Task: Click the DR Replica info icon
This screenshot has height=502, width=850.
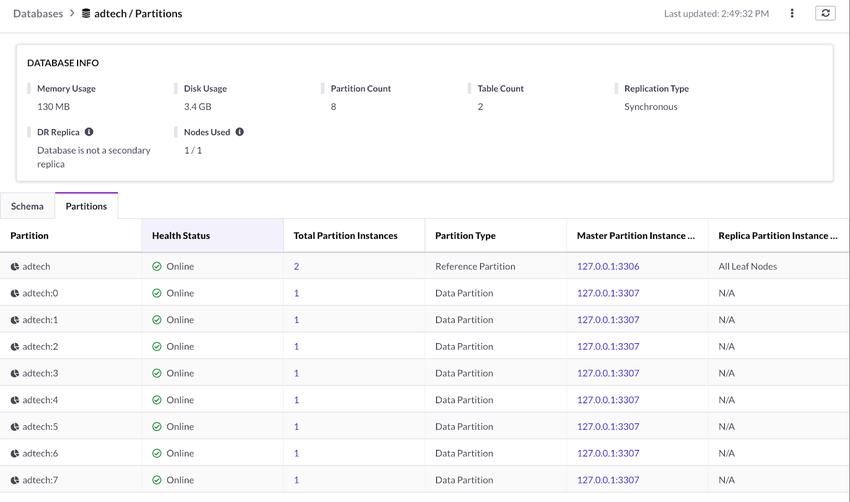Action: tap(89, 132)
